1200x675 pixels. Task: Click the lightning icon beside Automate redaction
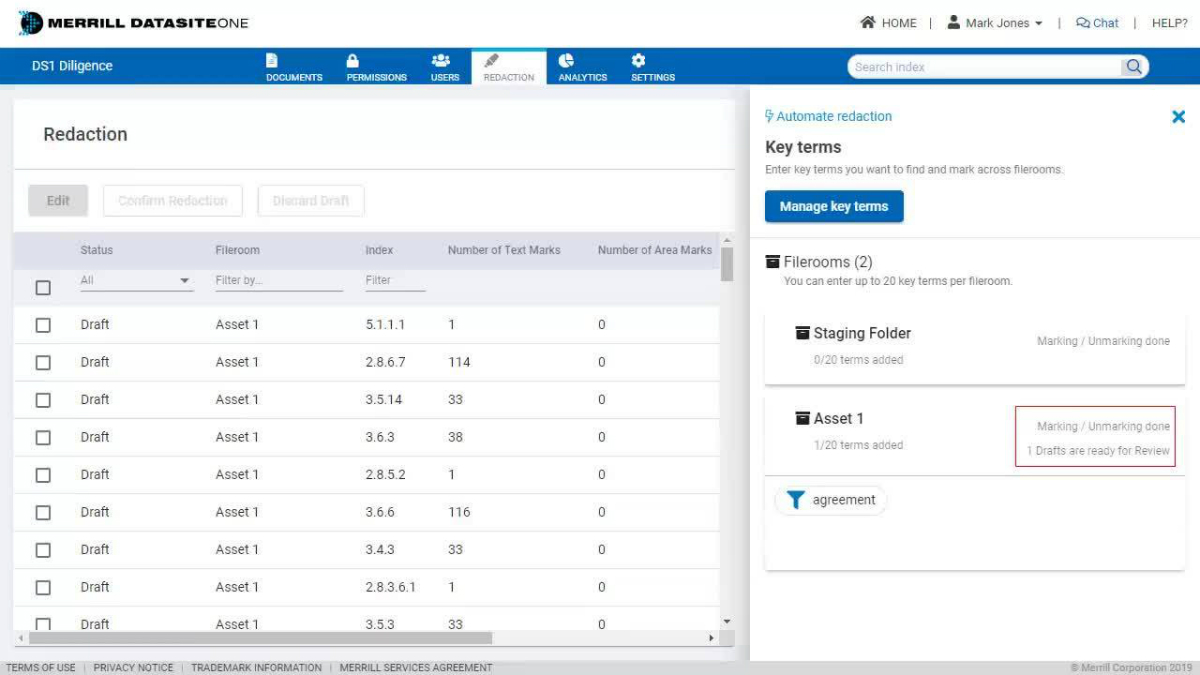tap(769, 116)
